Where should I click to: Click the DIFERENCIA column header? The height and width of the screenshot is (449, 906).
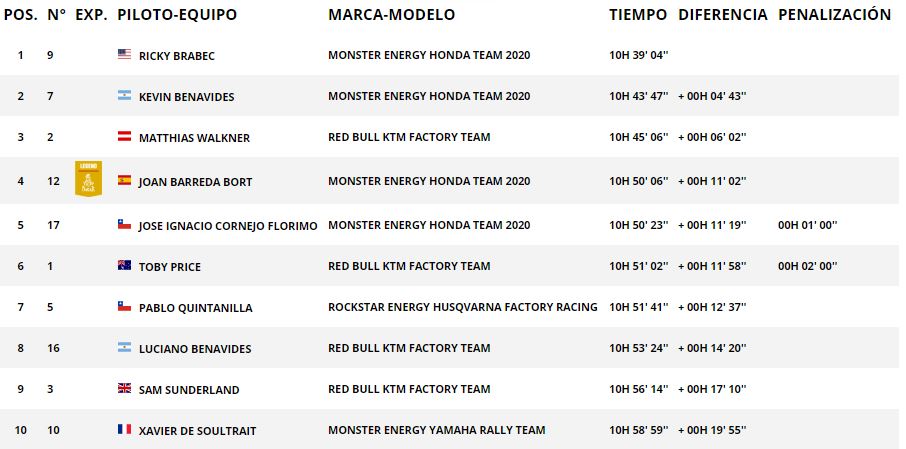click(722, 15)
